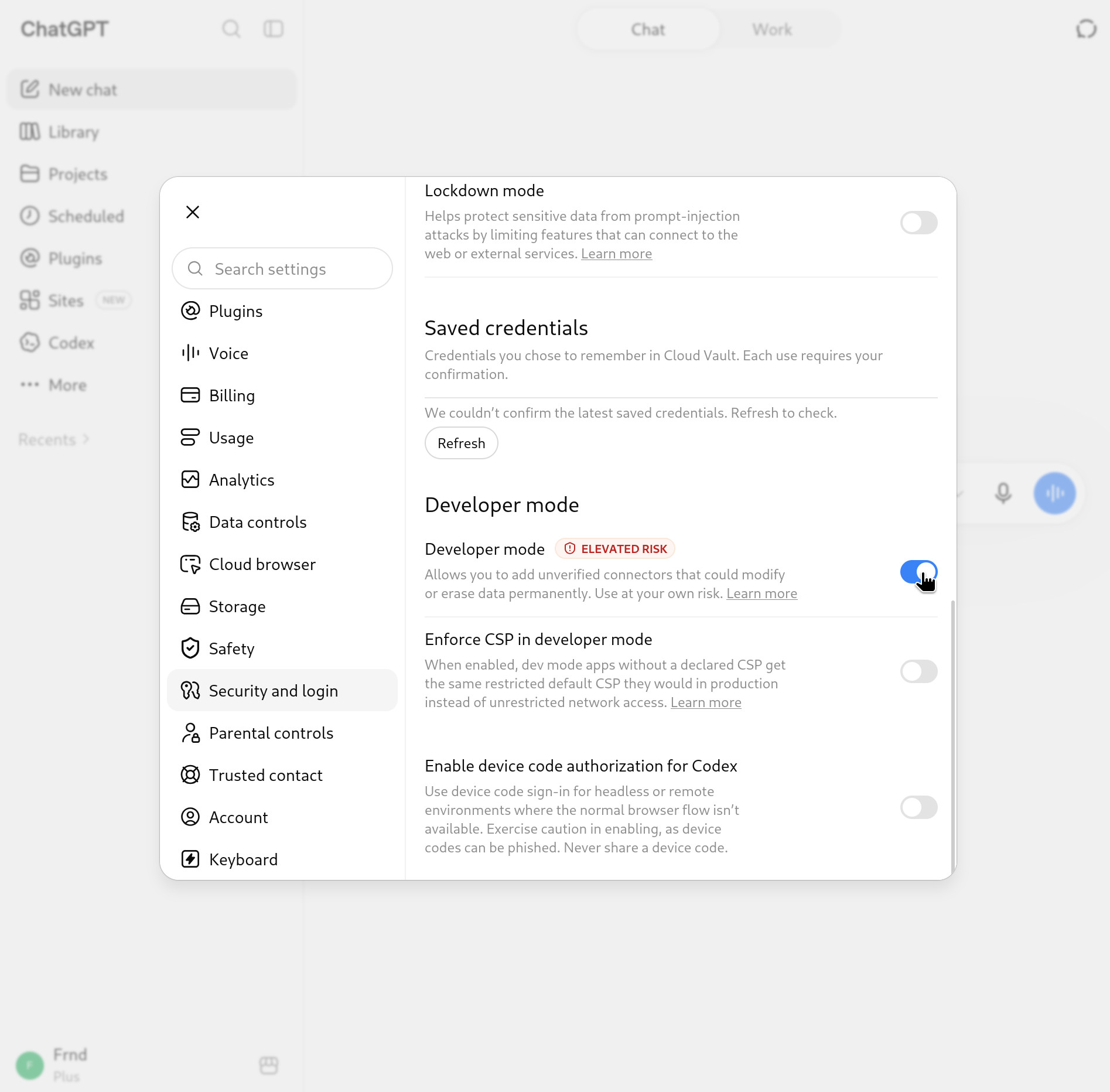Click the Plugins icon in settings list

190,310
